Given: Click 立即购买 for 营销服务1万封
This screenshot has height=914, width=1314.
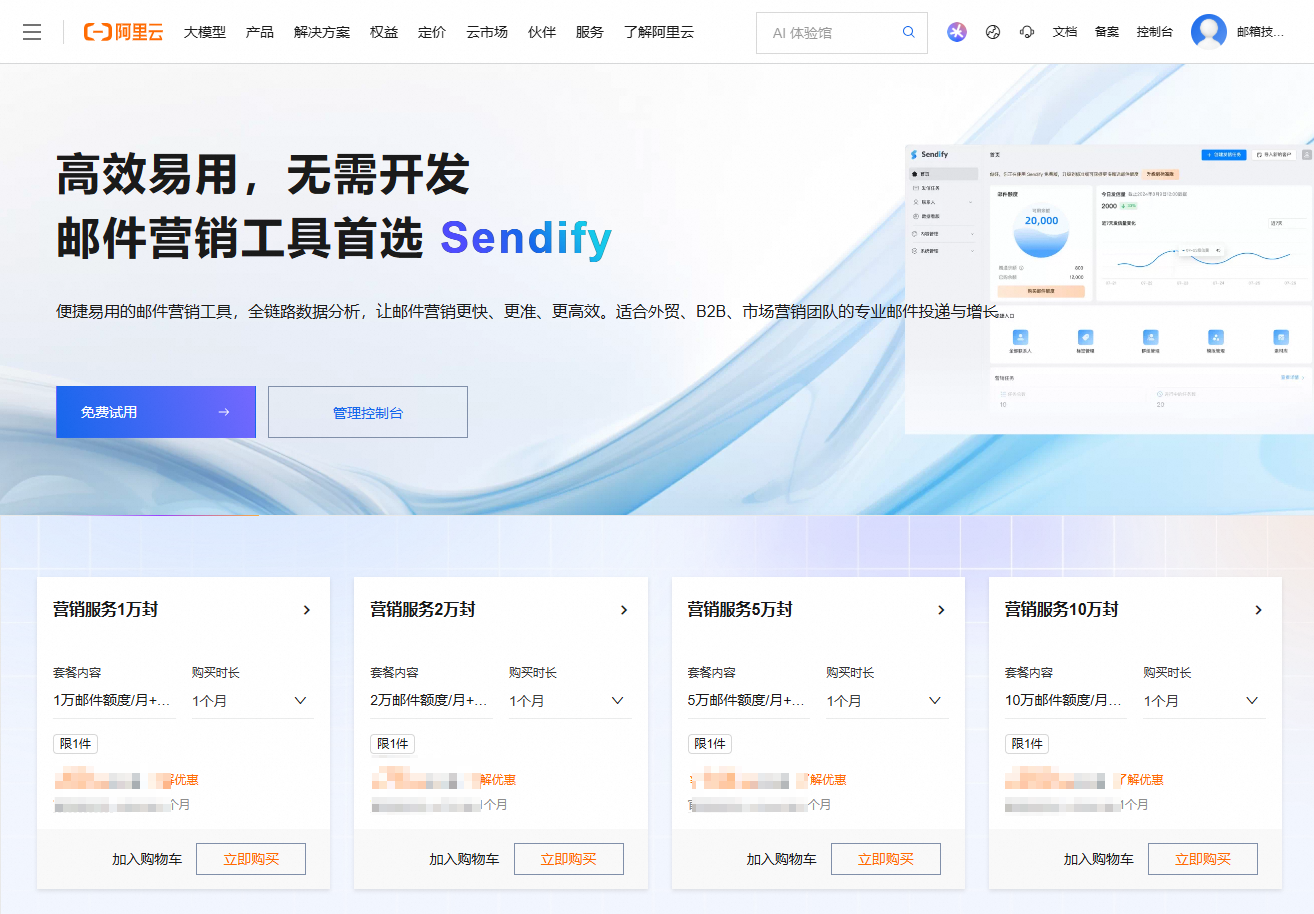Looking at the screenshot, I should click(x=251, y=859).
